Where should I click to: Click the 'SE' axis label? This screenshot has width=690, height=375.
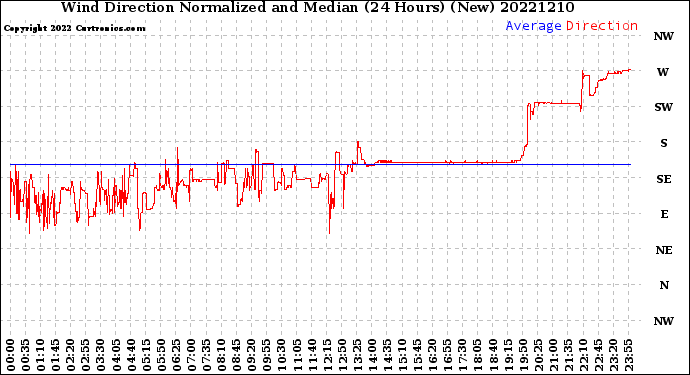(664, 179)
